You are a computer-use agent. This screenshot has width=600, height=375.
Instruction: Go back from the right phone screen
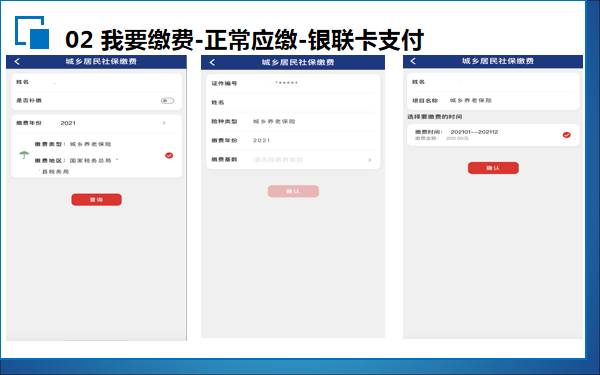(413, 61)
